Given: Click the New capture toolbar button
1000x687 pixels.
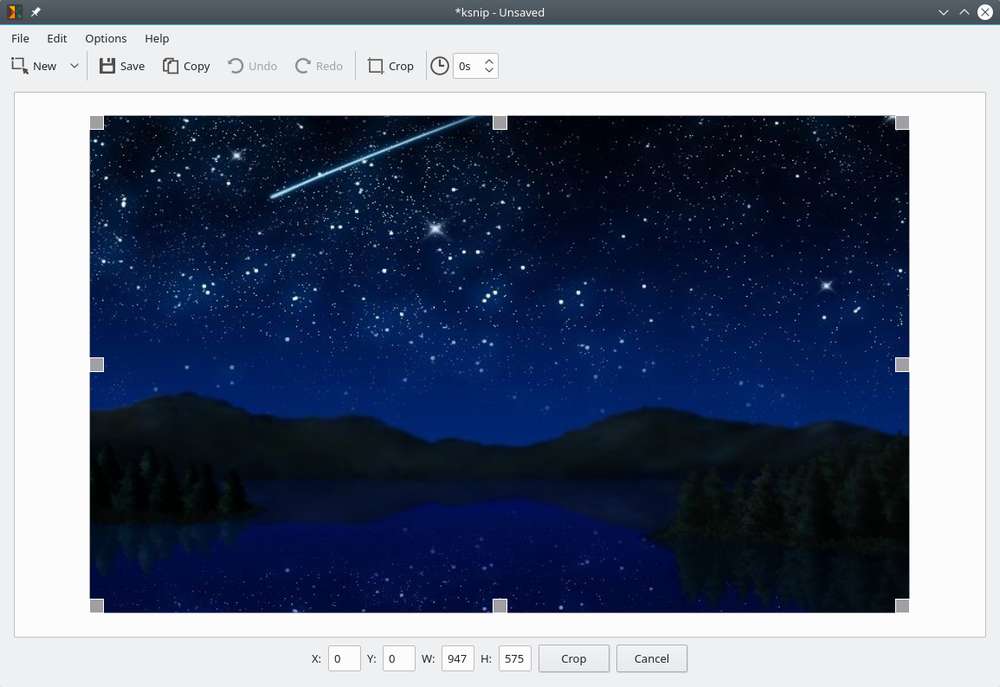Looking at the screenshot, I should click(x=34, y=66).
